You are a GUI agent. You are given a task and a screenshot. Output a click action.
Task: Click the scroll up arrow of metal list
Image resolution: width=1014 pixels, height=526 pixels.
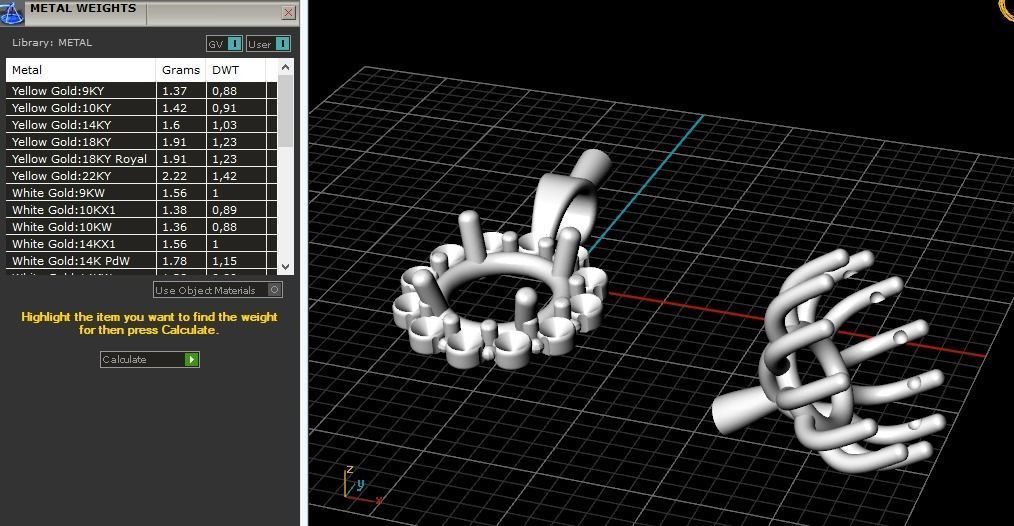pos(285,67)
